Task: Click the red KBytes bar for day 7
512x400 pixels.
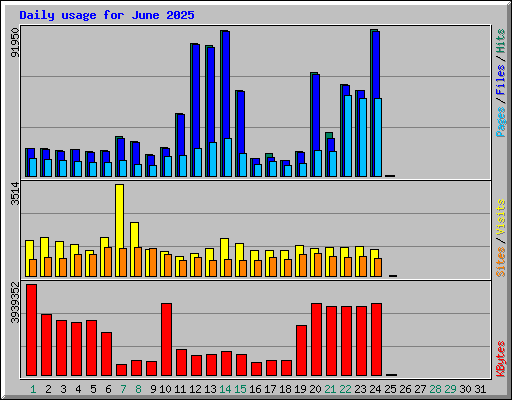Action: [122, 370]
